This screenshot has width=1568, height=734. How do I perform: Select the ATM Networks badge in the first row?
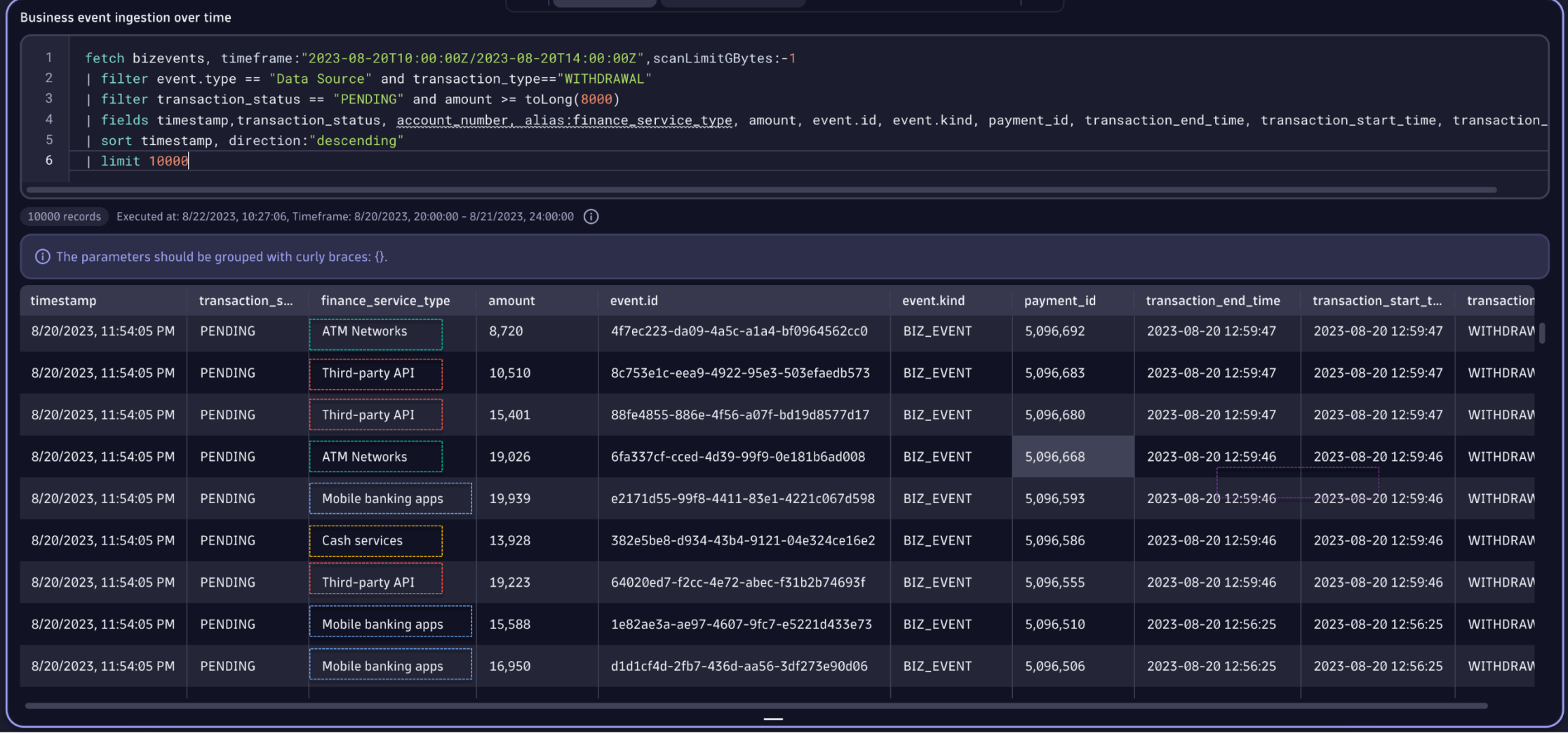(x=375, y=331)
